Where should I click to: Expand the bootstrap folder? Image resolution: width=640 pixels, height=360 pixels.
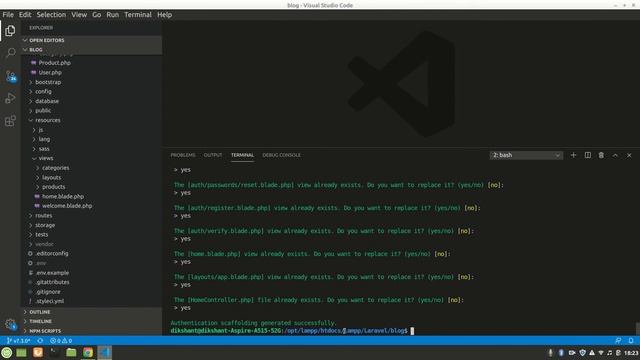48,82
